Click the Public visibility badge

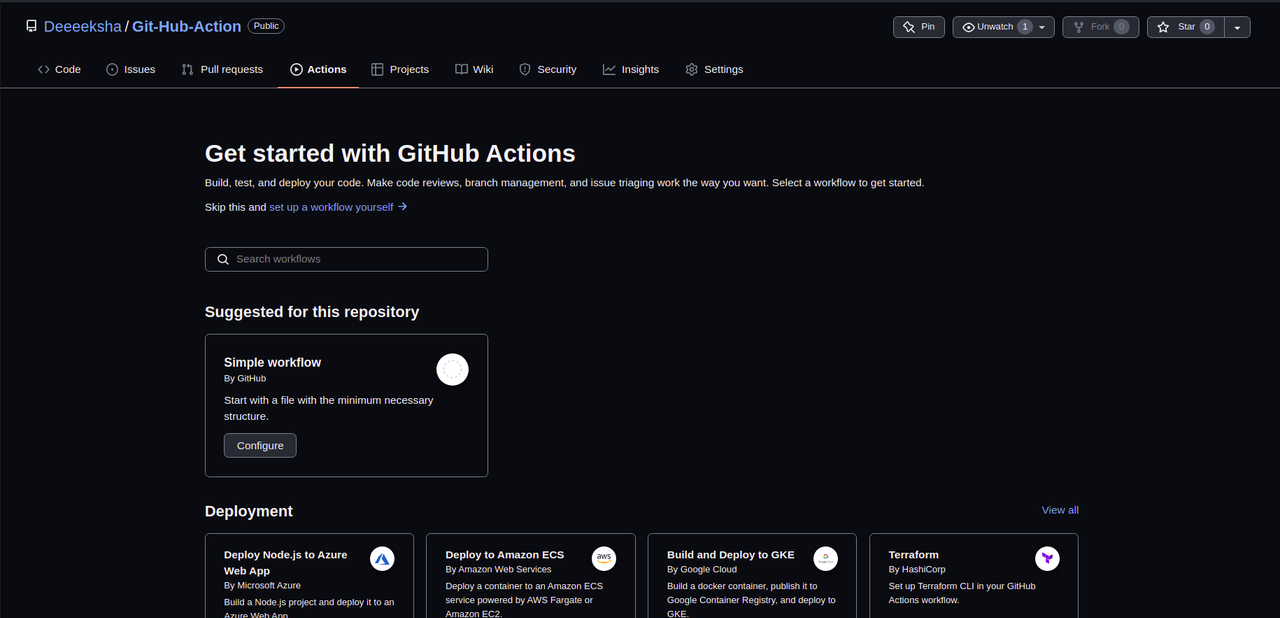click(266, 26)
